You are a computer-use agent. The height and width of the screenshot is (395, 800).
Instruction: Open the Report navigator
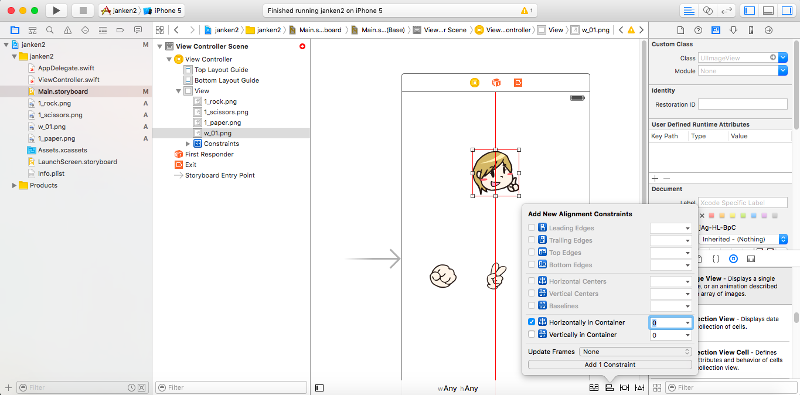(138, 30)
